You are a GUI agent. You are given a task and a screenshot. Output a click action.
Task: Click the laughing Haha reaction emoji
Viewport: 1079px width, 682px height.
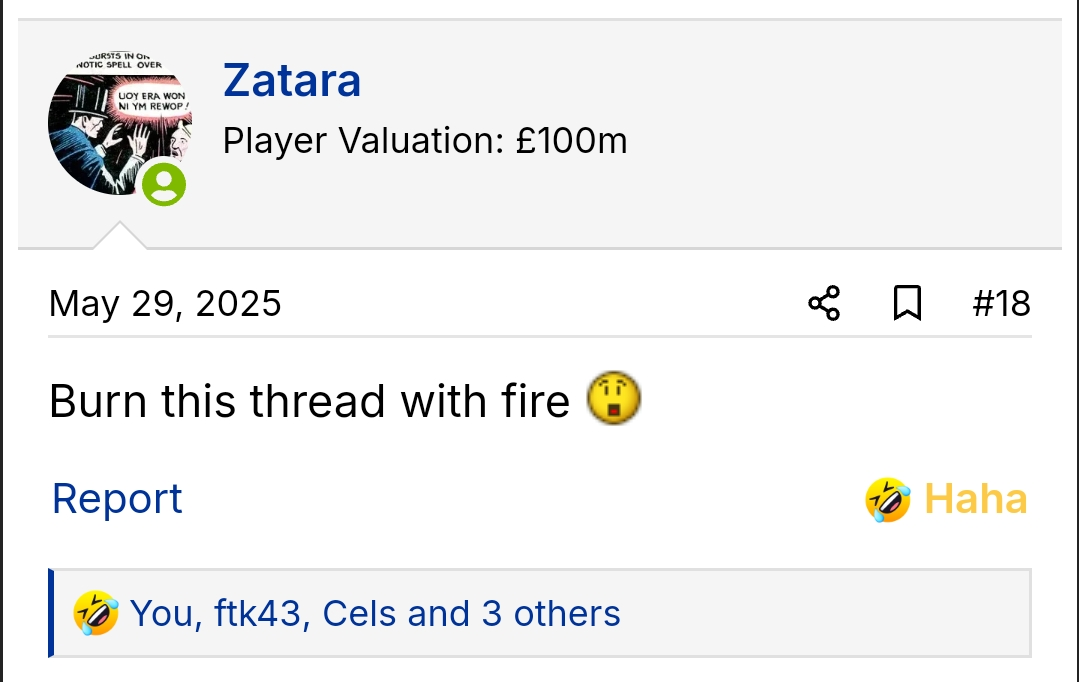pyautogui.click(x=888, y=499)
